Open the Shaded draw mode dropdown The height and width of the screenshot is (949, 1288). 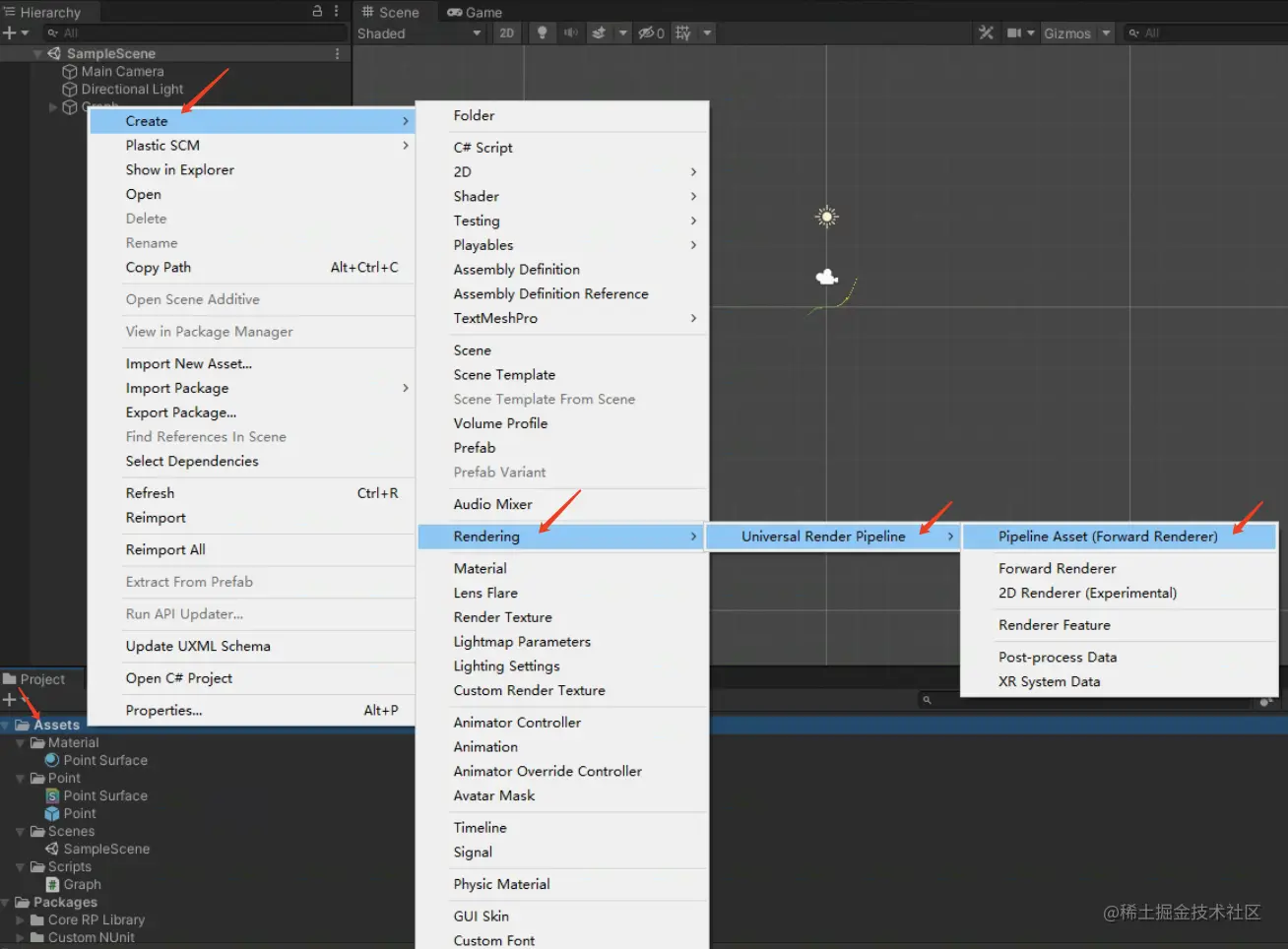[x=419, y=33]
